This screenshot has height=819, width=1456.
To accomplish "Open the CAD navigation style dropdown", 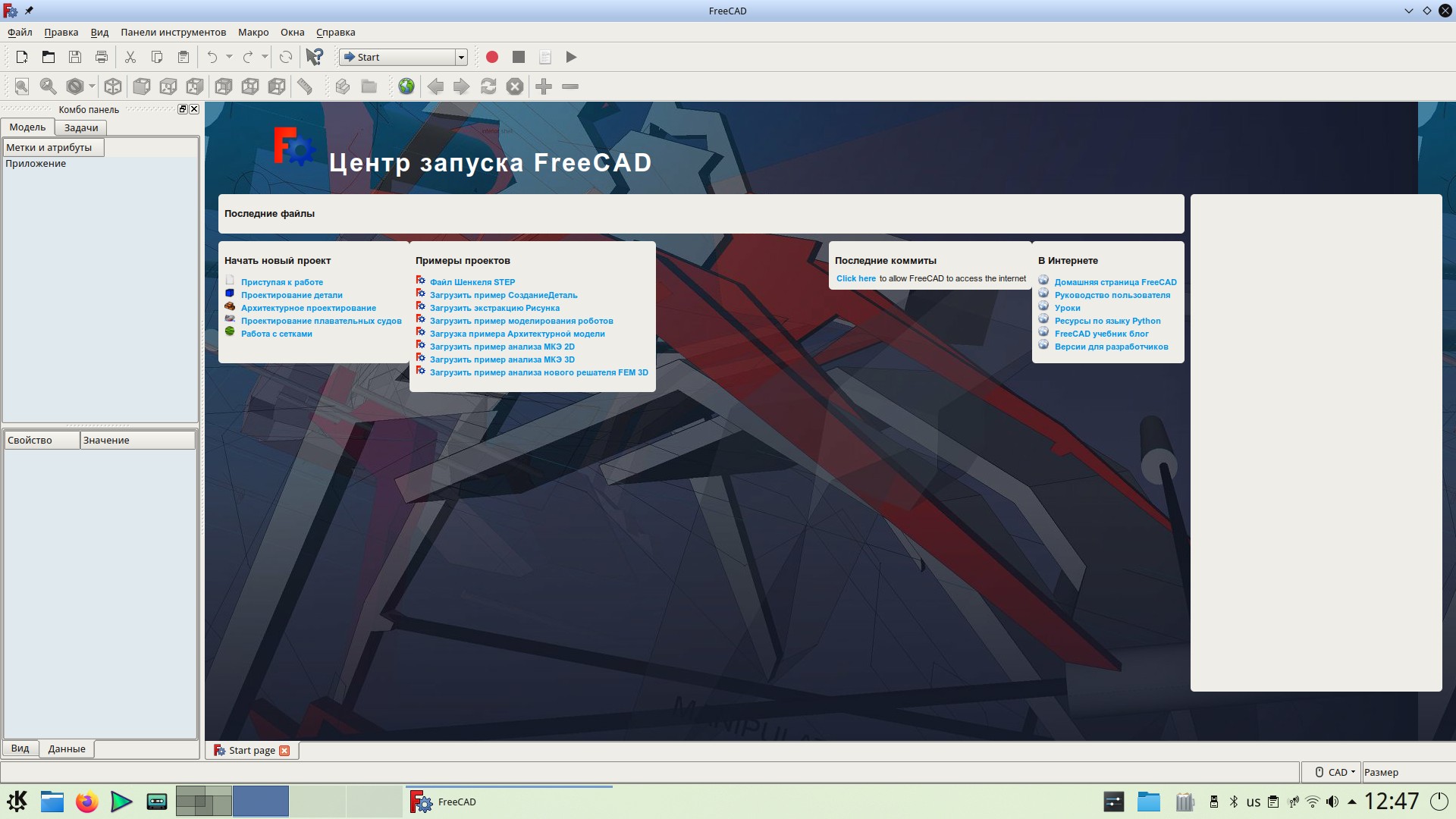I will [x=1335, y=772].
